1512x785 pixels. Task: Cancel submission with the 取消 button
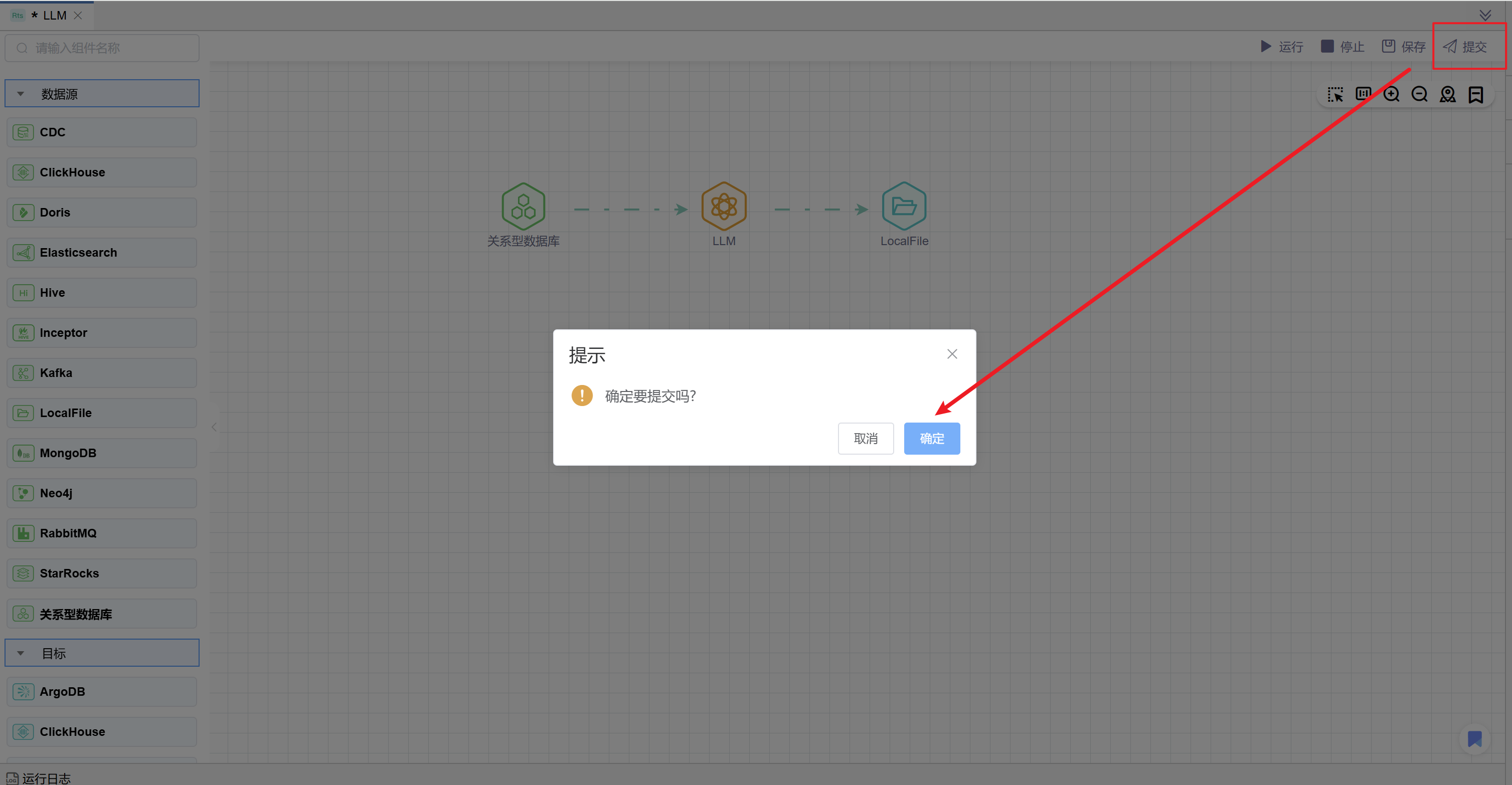coord(866,438)
